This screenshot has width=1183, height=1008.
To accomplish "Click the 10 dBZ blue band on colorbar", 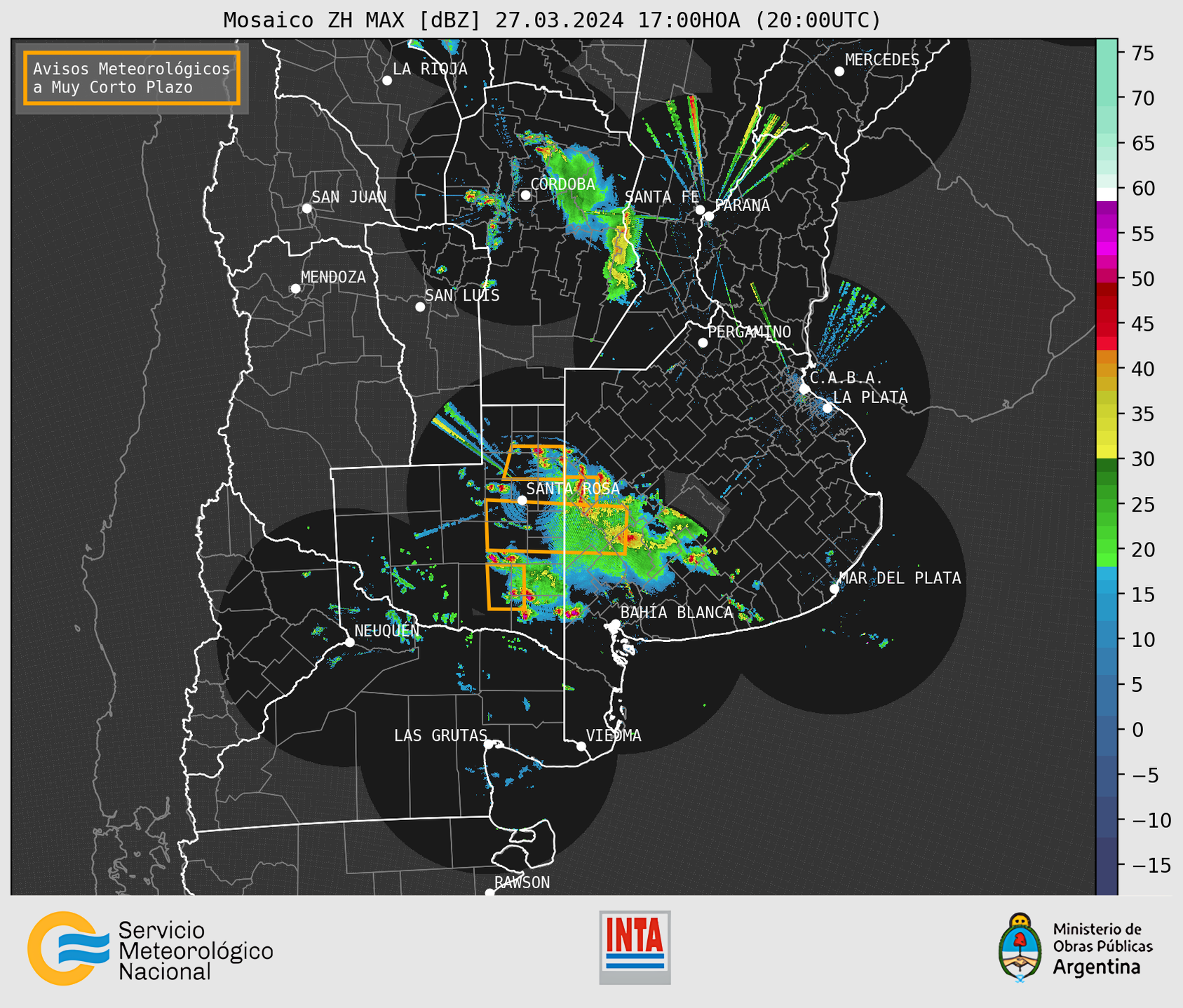I will click(1107, 639).
